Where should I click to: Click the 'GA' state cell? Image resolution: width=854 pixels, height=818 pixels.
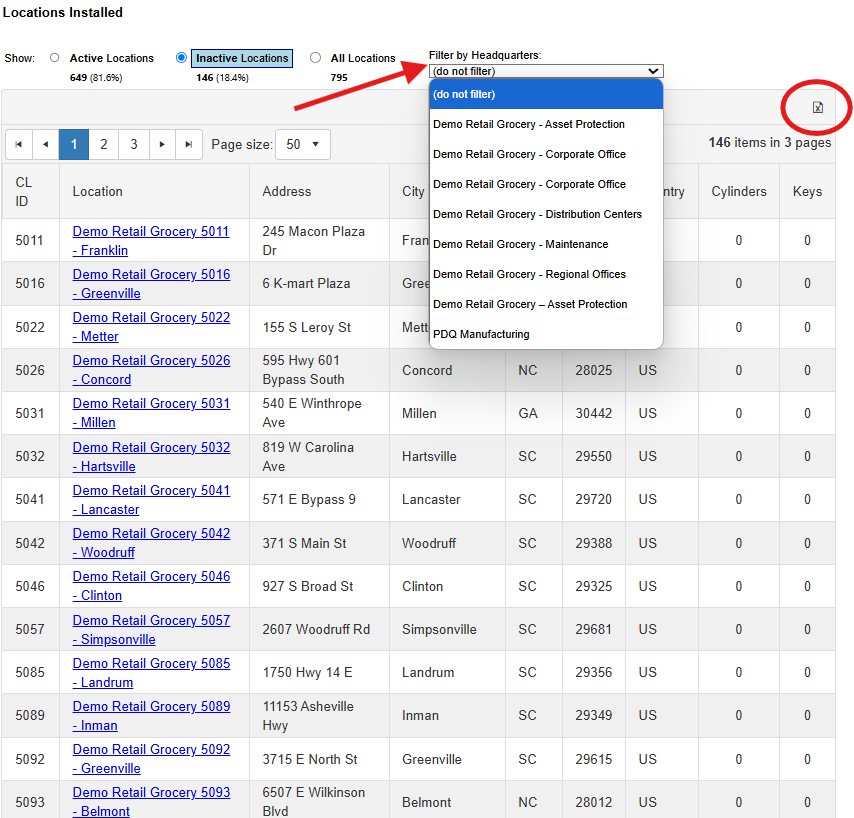pyautogui.click(x=534, y=413)
